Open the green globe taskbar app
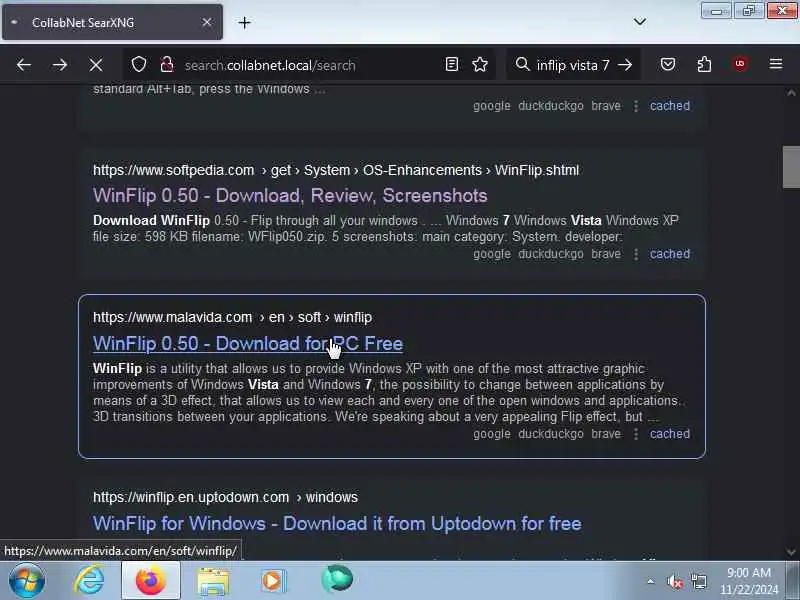Screen dimensions: 800x600 click(337, 580)
